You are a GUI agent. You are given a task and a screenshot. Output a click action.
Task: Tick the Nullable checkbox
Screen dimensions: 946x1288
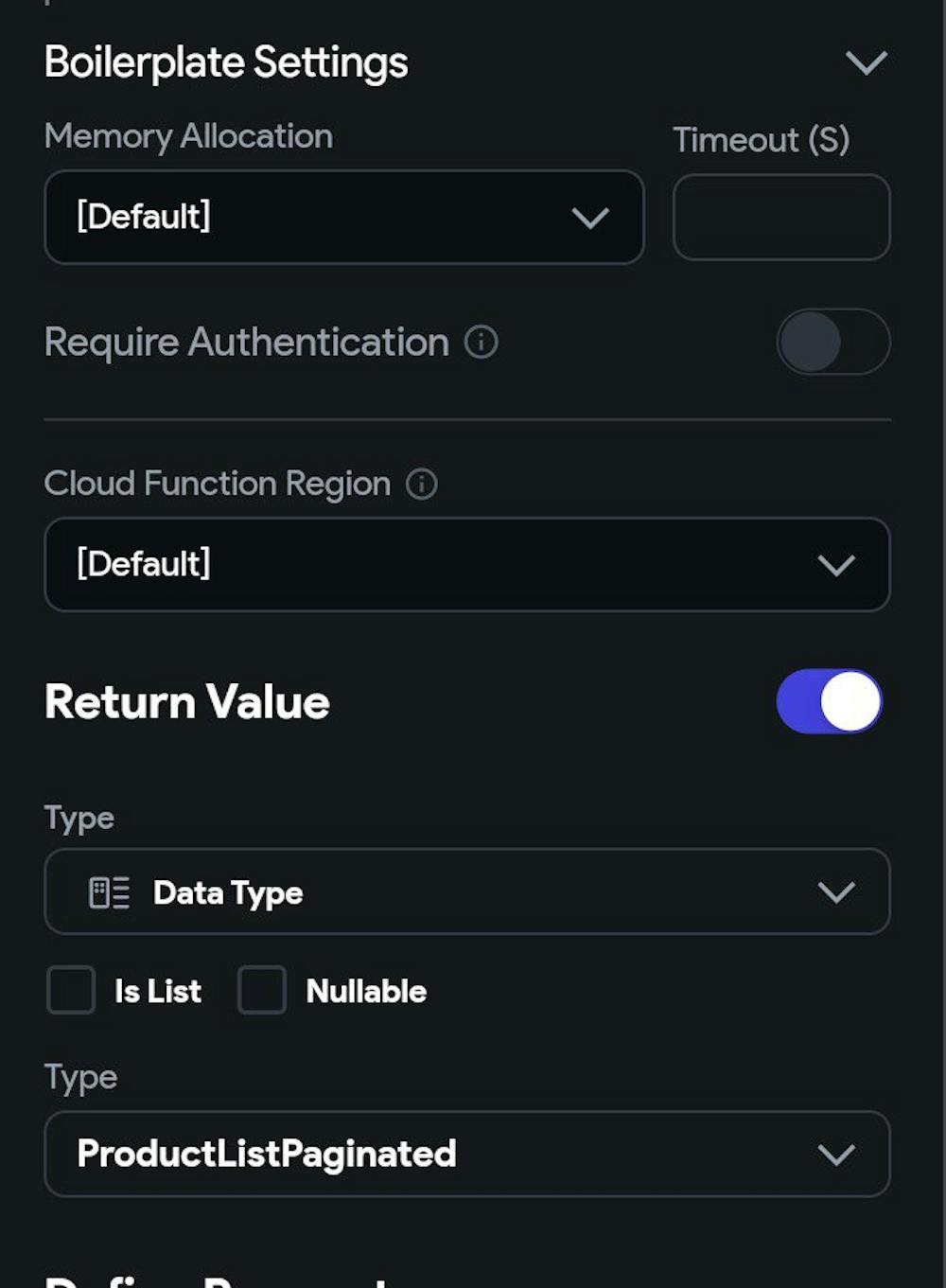262,990
